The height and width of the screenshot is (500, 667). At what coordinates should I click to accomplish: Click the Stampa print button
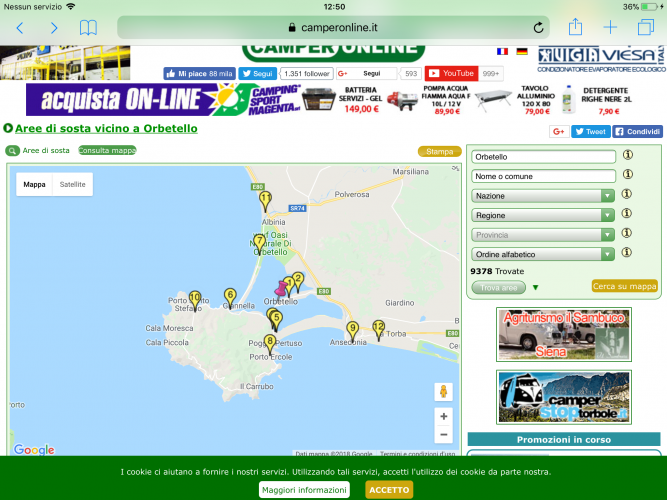pos(439,151)
